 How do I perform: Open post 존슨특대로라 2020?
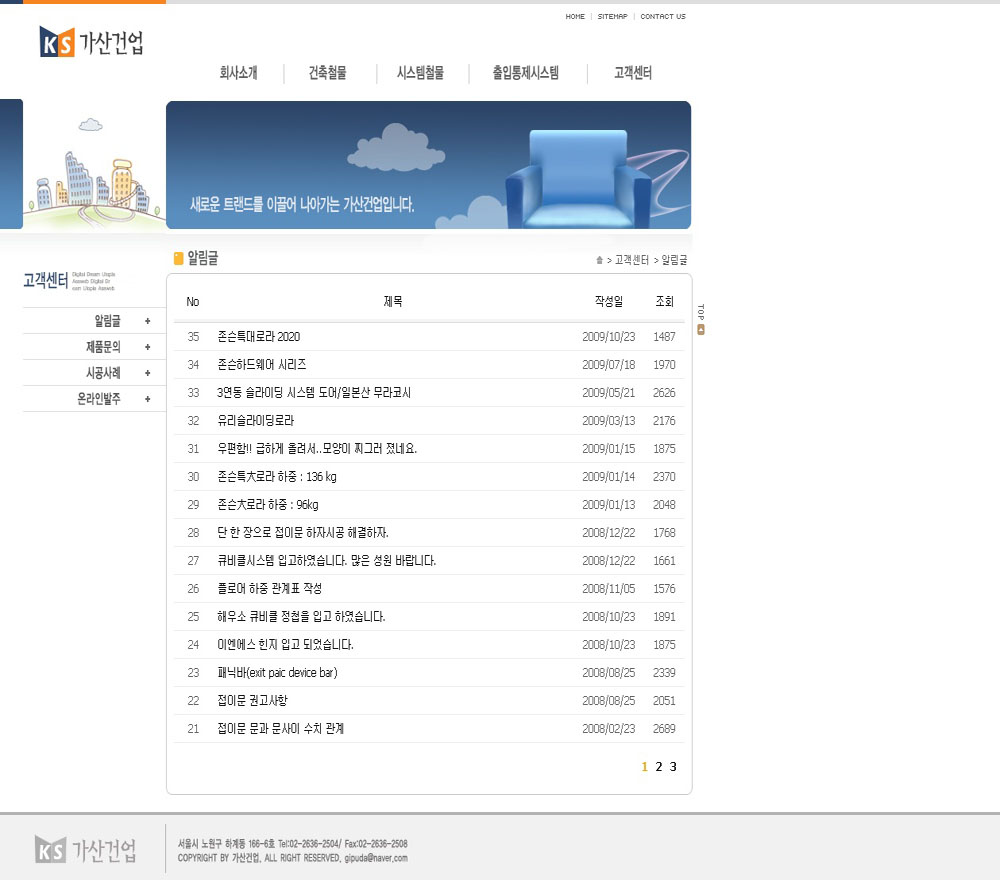258,337
